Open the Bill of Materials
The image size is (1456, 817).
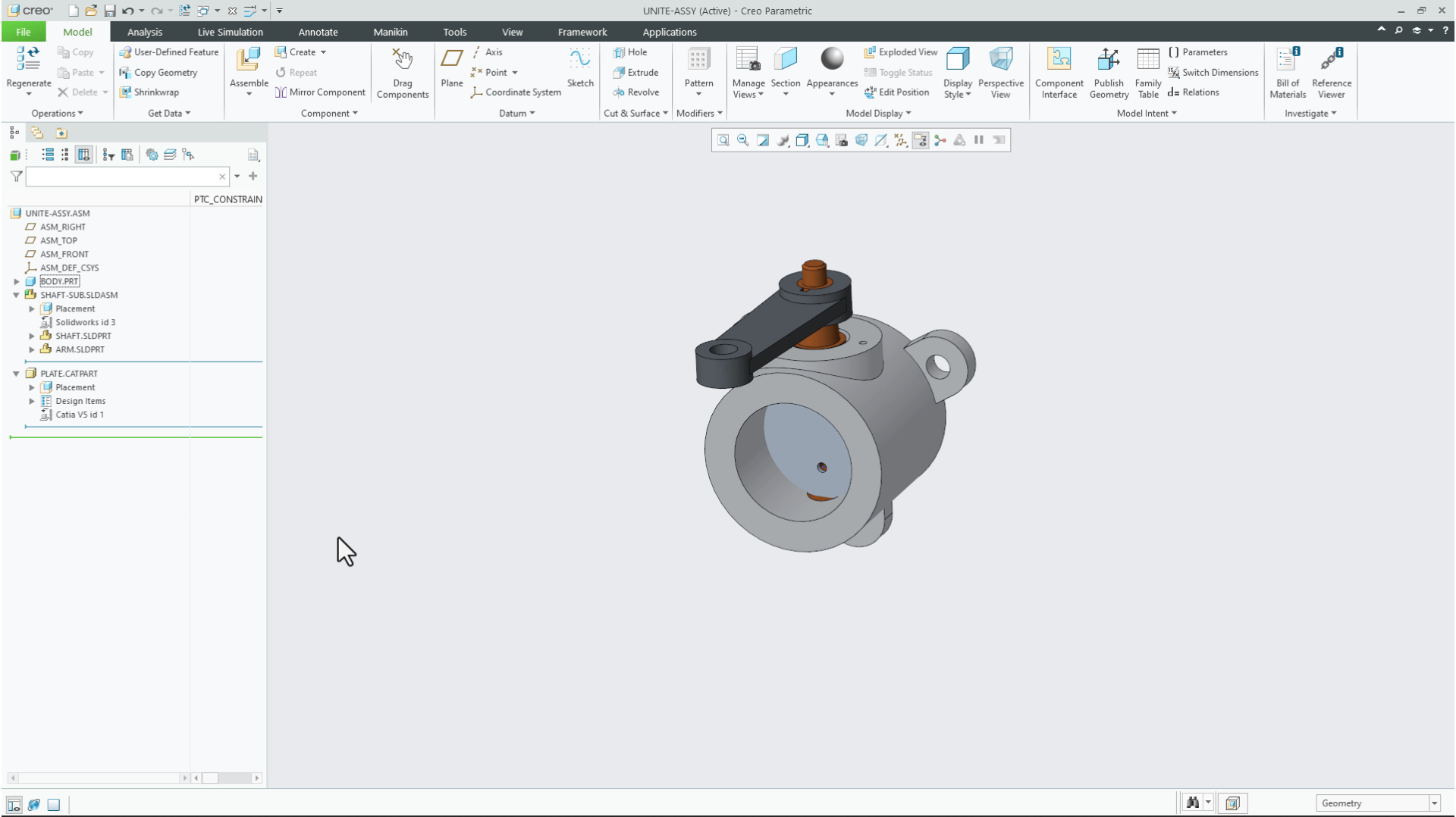[x=1288, y=73]
